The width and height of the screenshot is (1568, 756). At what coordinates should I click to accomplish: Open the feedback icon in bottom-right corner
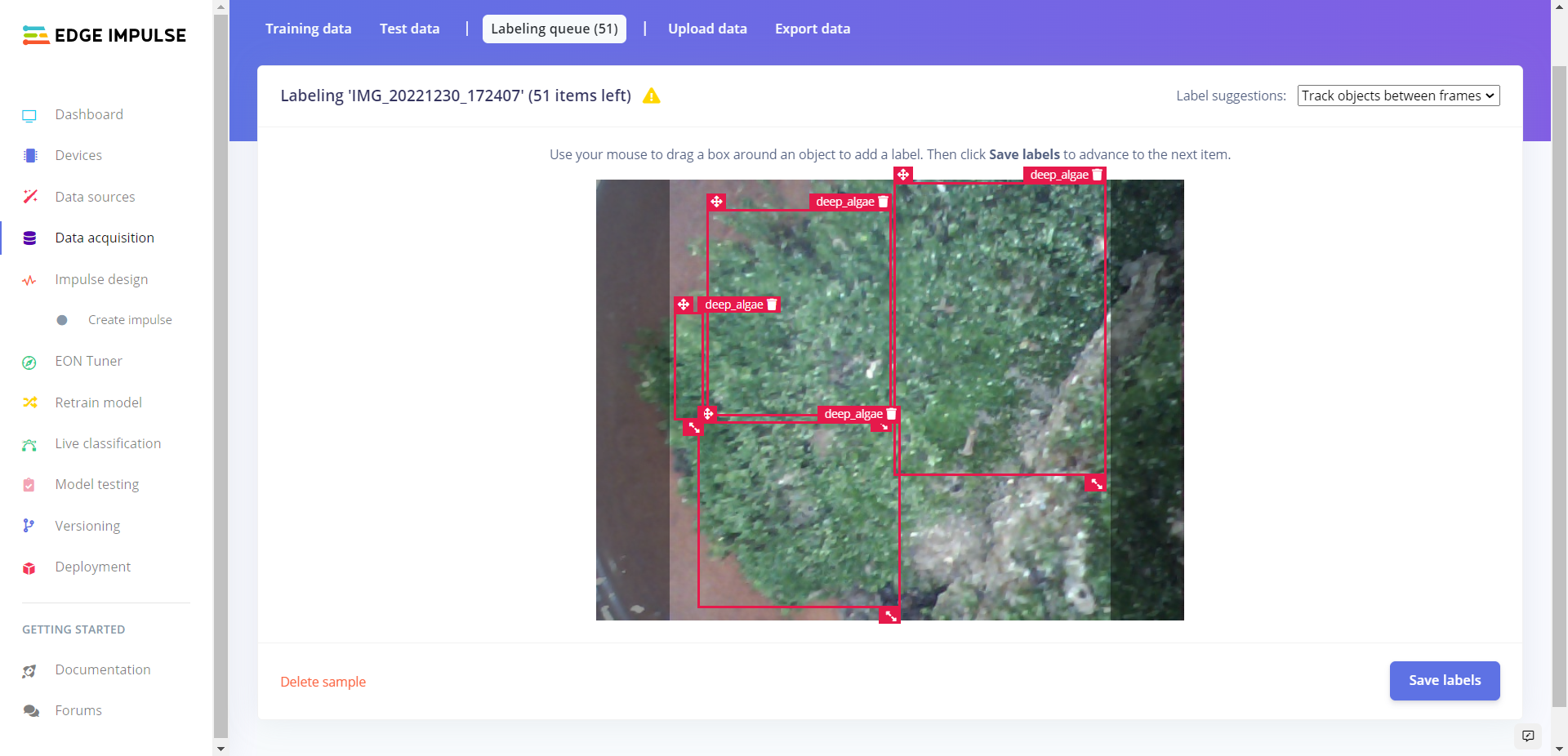(1528, 736)
